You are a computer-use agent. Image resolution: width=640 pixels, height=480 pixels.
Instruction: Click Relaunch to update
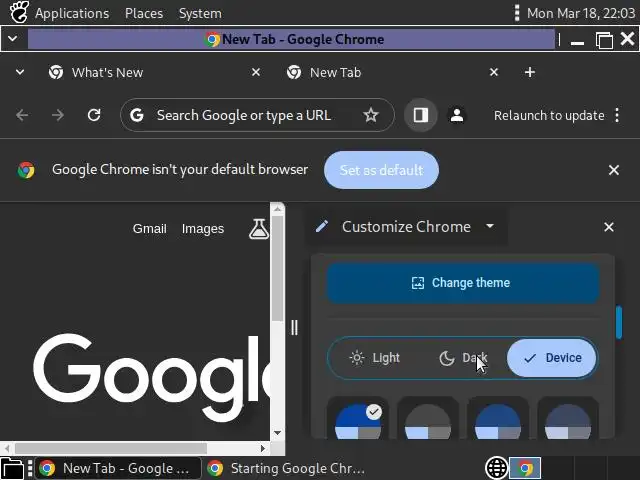coord(549,116)
